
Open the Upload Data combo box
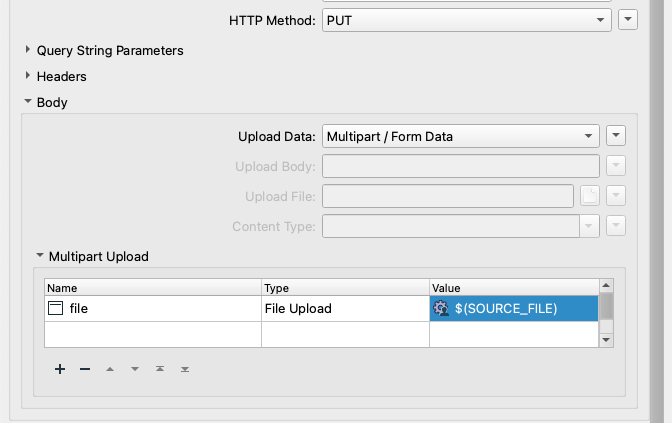(460, 136)
